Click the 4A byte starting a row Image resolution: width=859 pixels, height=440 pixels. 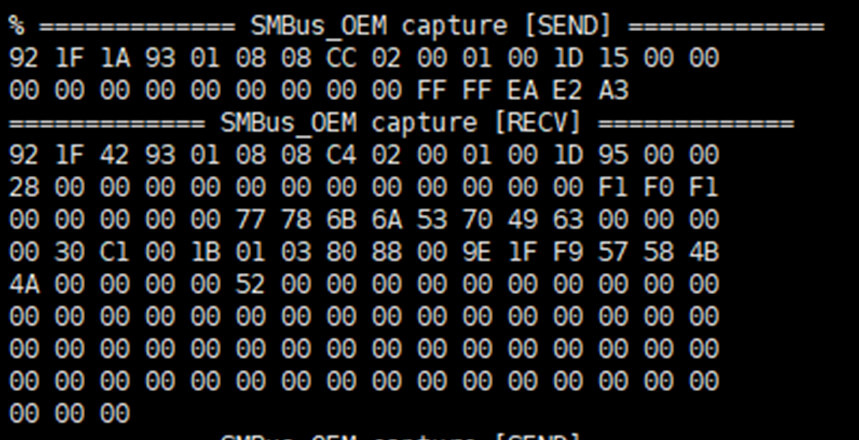[x=21, y=285]
